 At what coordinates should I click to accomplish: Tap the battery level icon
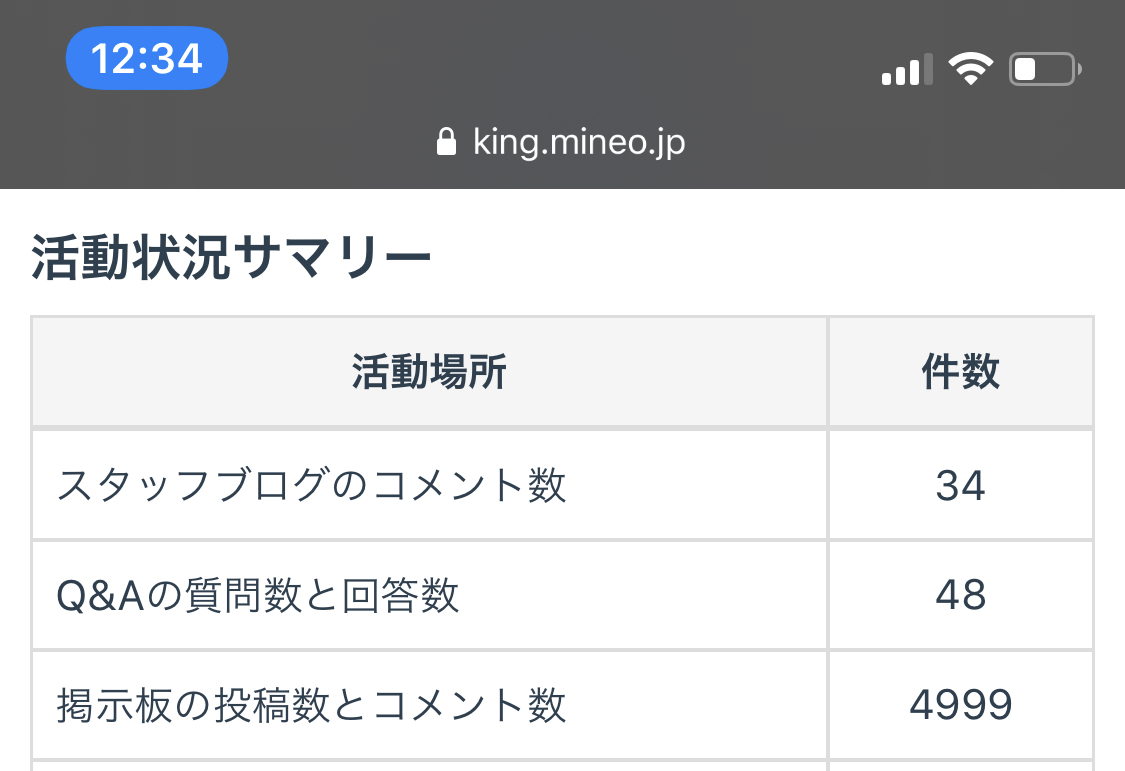point(1044,70)
